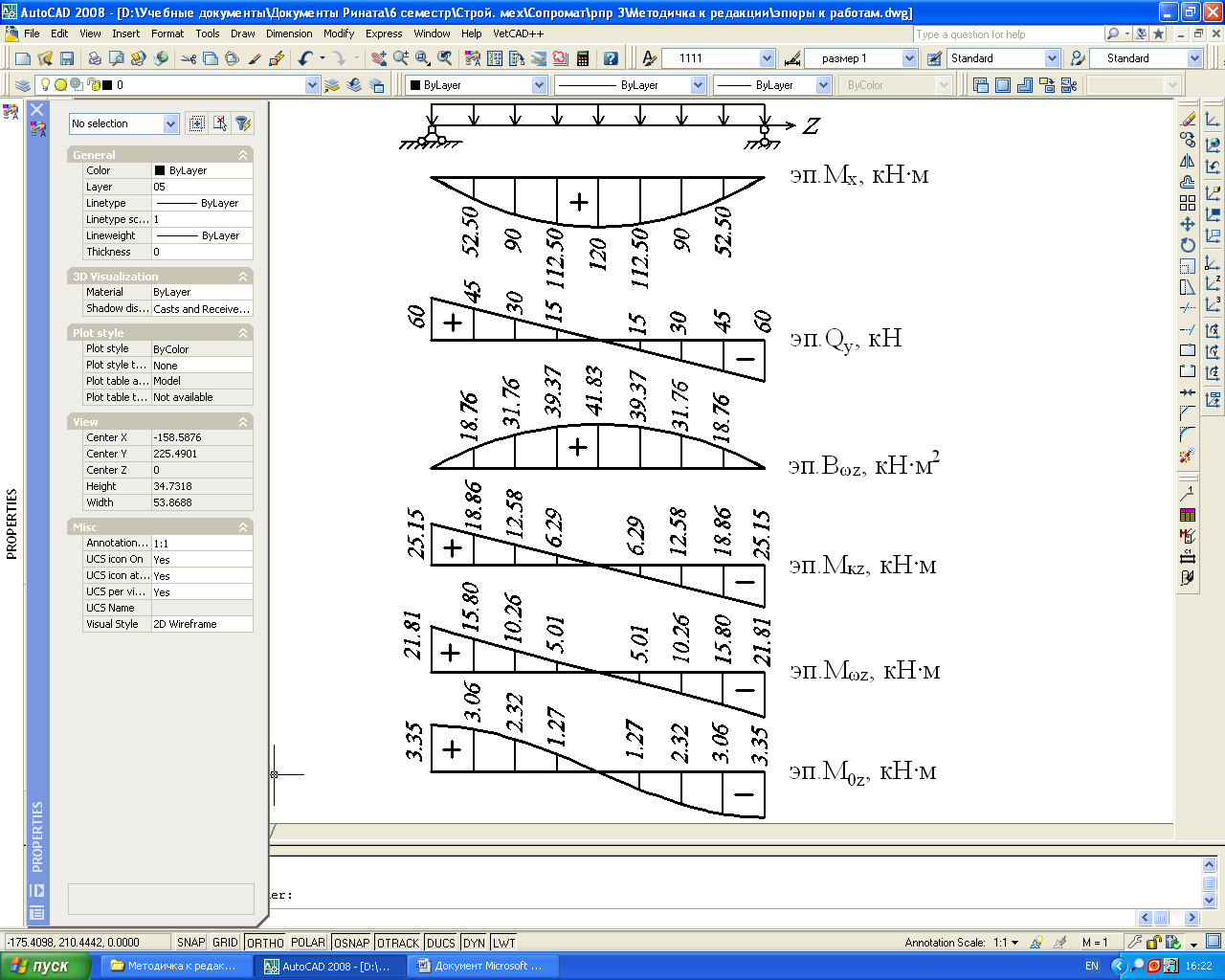The image size is (1225, 980).
Task: Collapse the Plot style section
Action: (243, 333)
